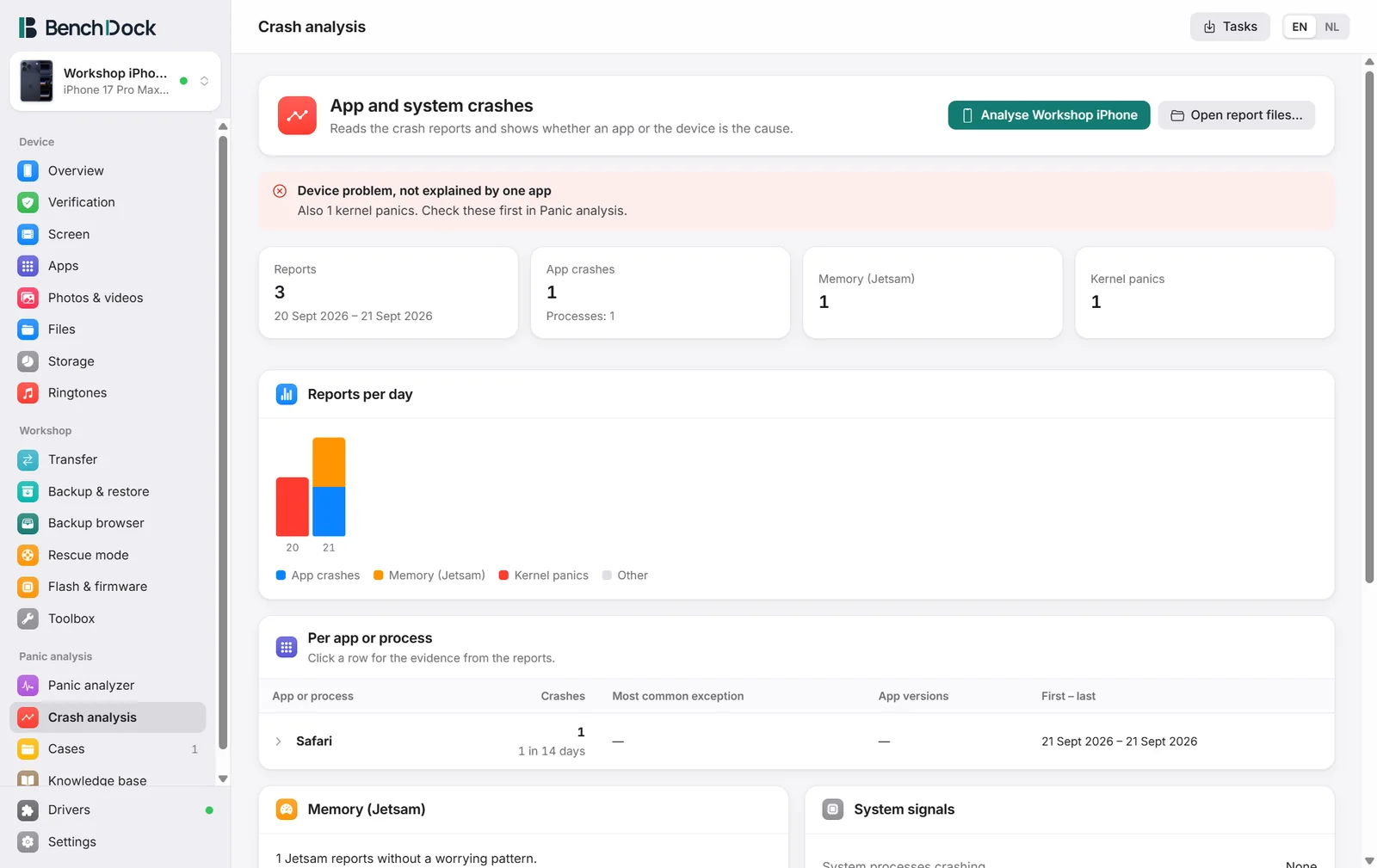Click the Panic analyzer pulse icon
The width and height of the screenshot is (1377, 868).
pos(28,686)
